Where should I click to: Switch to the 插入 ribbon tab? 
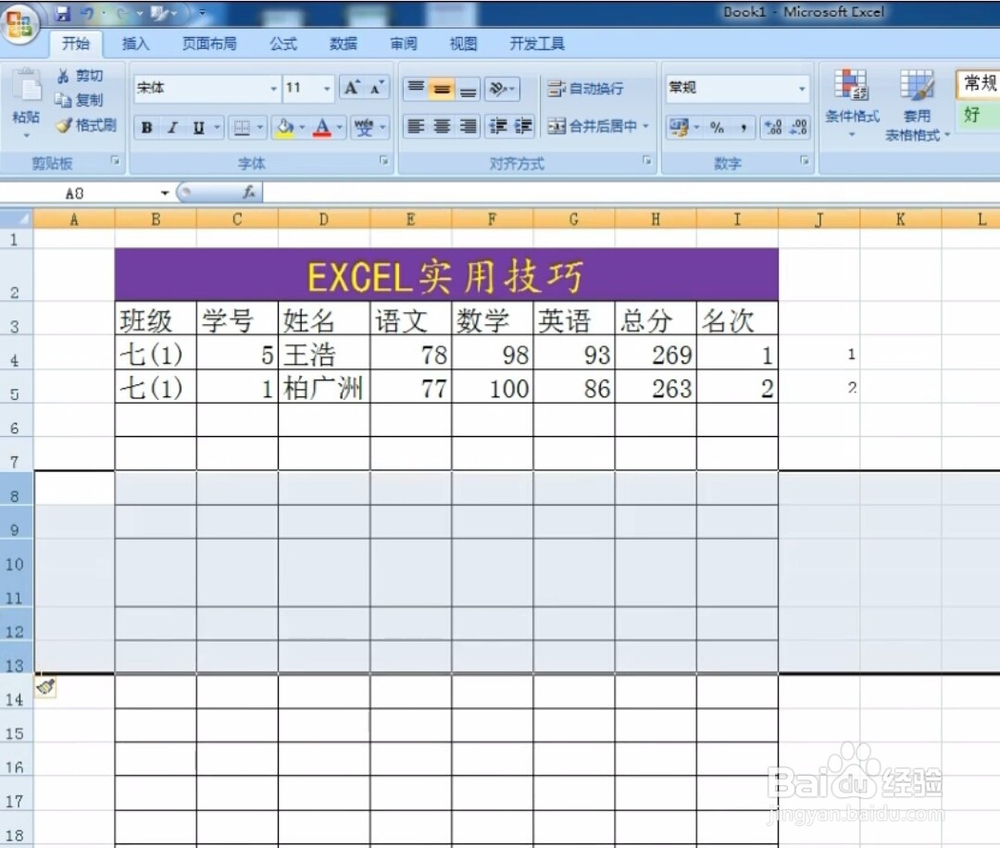pos(135,43)
